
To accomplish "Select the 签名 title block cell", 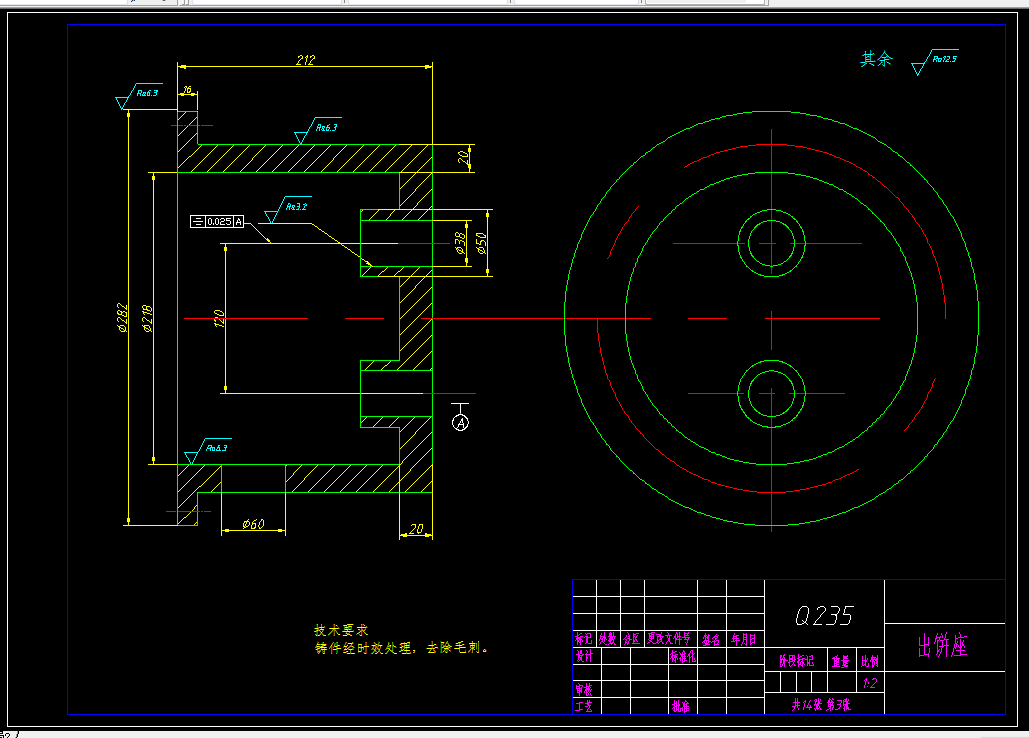I will click(711, 639).
